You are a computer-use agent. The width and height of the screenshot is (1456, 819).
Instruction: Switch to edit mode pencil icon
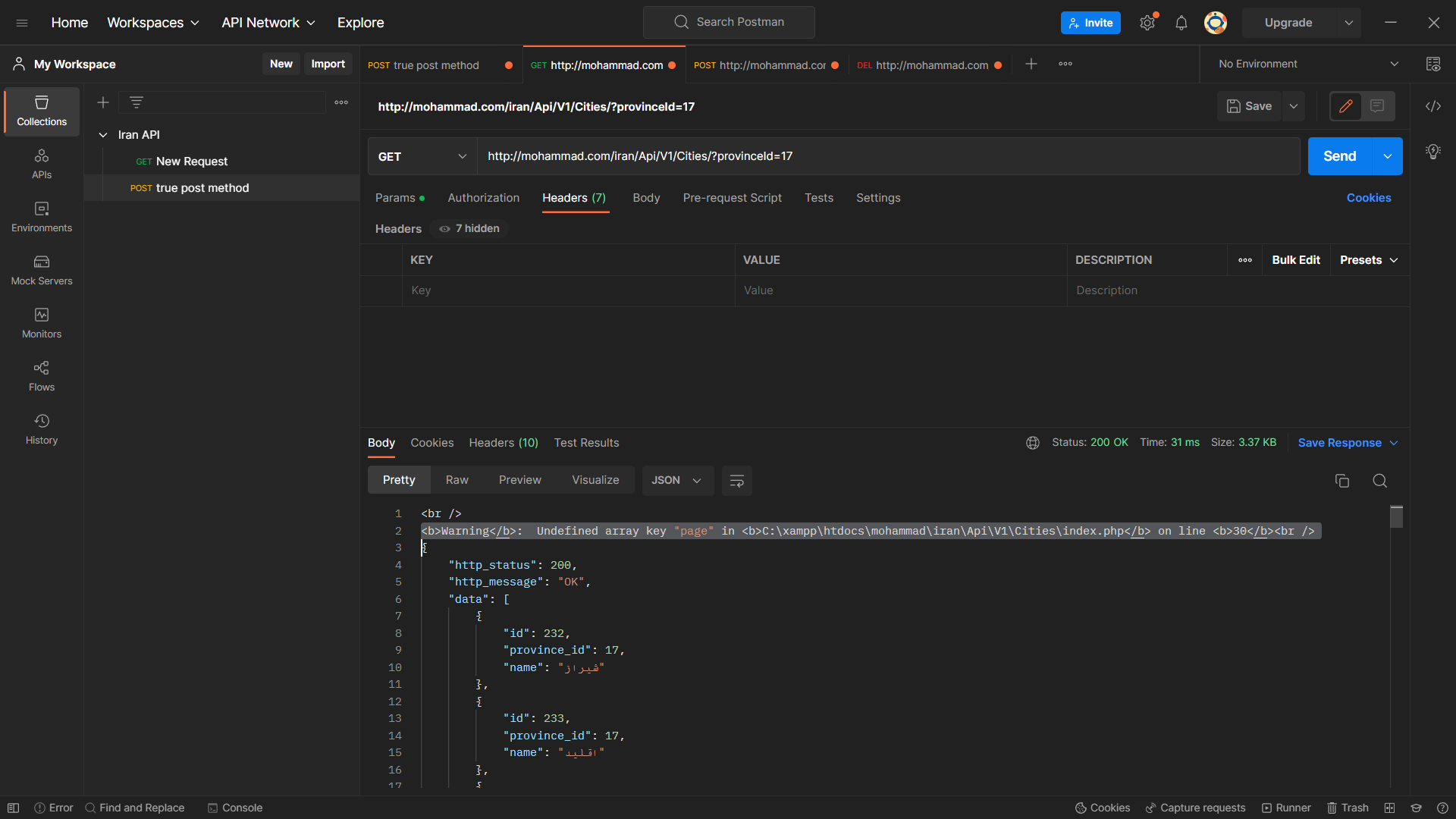(1346, 106)
